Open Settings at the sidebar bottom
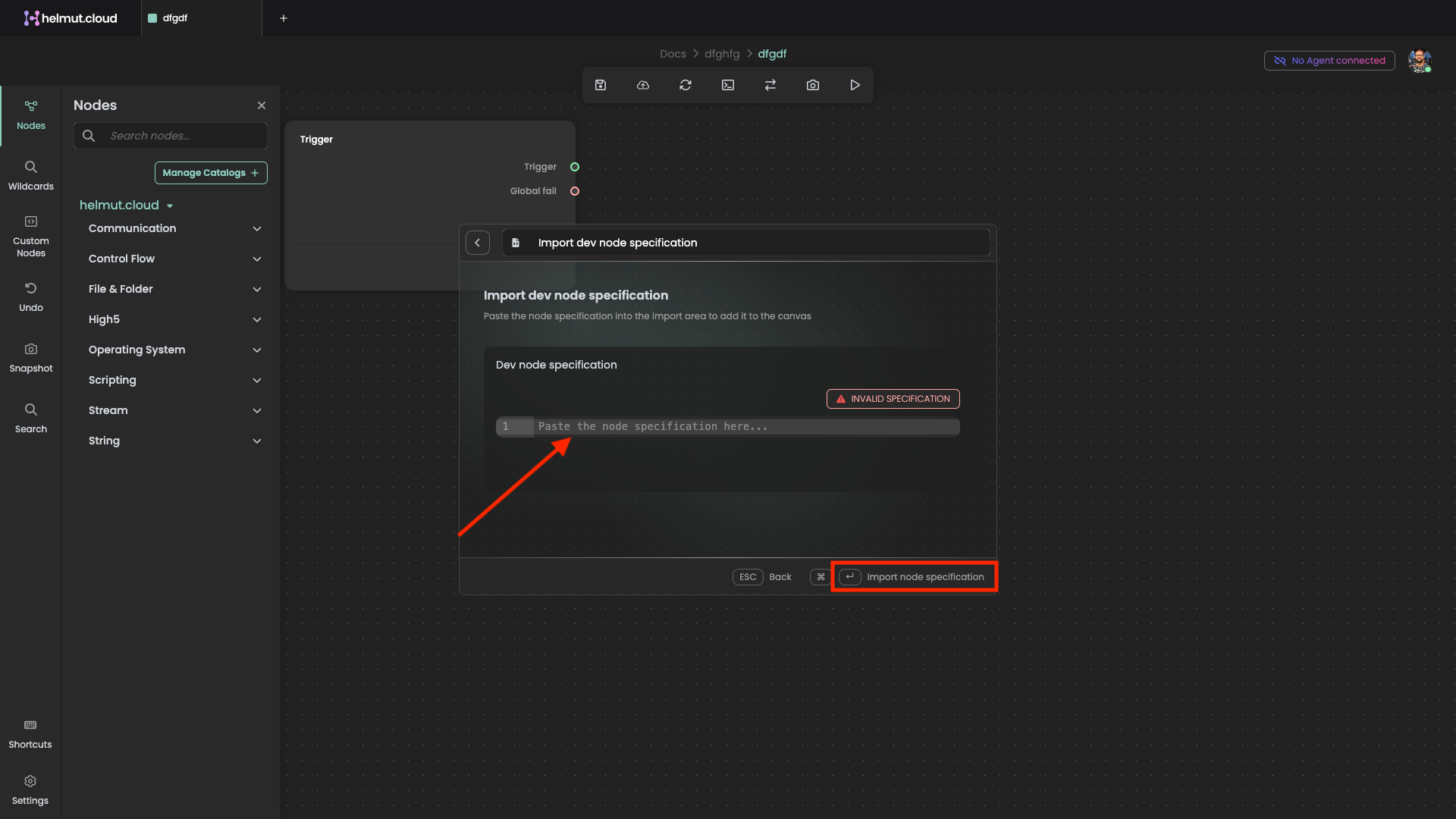This screenshot has width=1456, height=819. click(x=30, y=789)
